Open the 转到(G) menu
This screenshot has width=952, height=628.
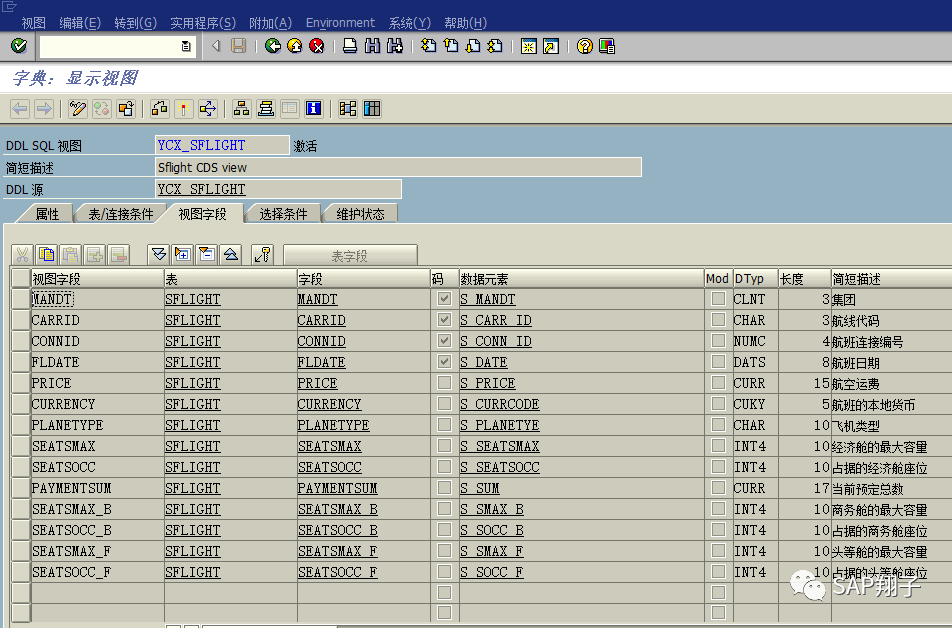point(135,23)
